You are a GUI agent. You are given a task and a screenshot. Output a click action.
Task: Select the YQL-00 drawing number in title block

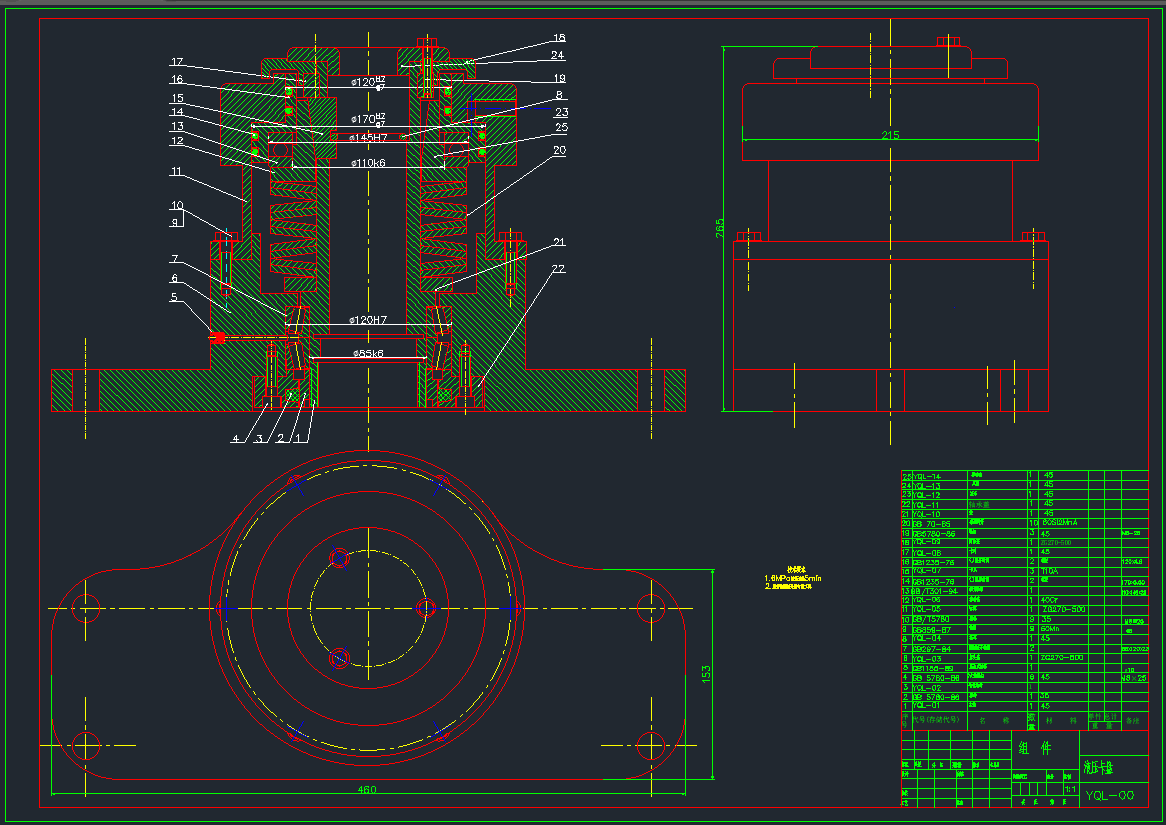1109,795
